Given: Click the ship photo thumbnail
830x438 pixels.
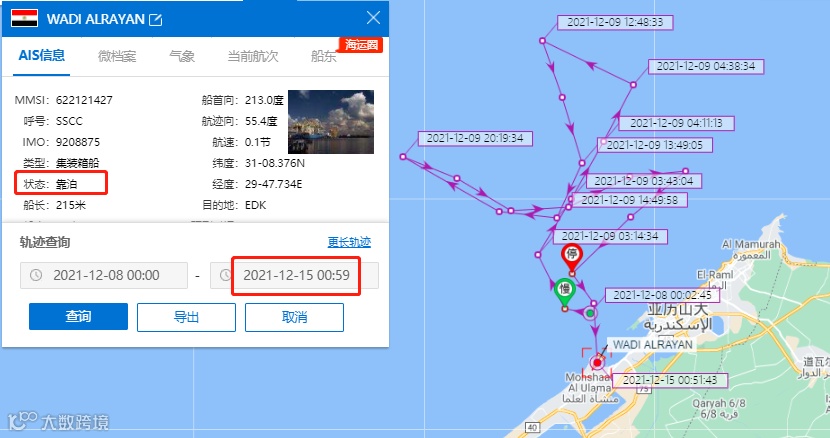Looking at the screenshot, I should 331,122.
